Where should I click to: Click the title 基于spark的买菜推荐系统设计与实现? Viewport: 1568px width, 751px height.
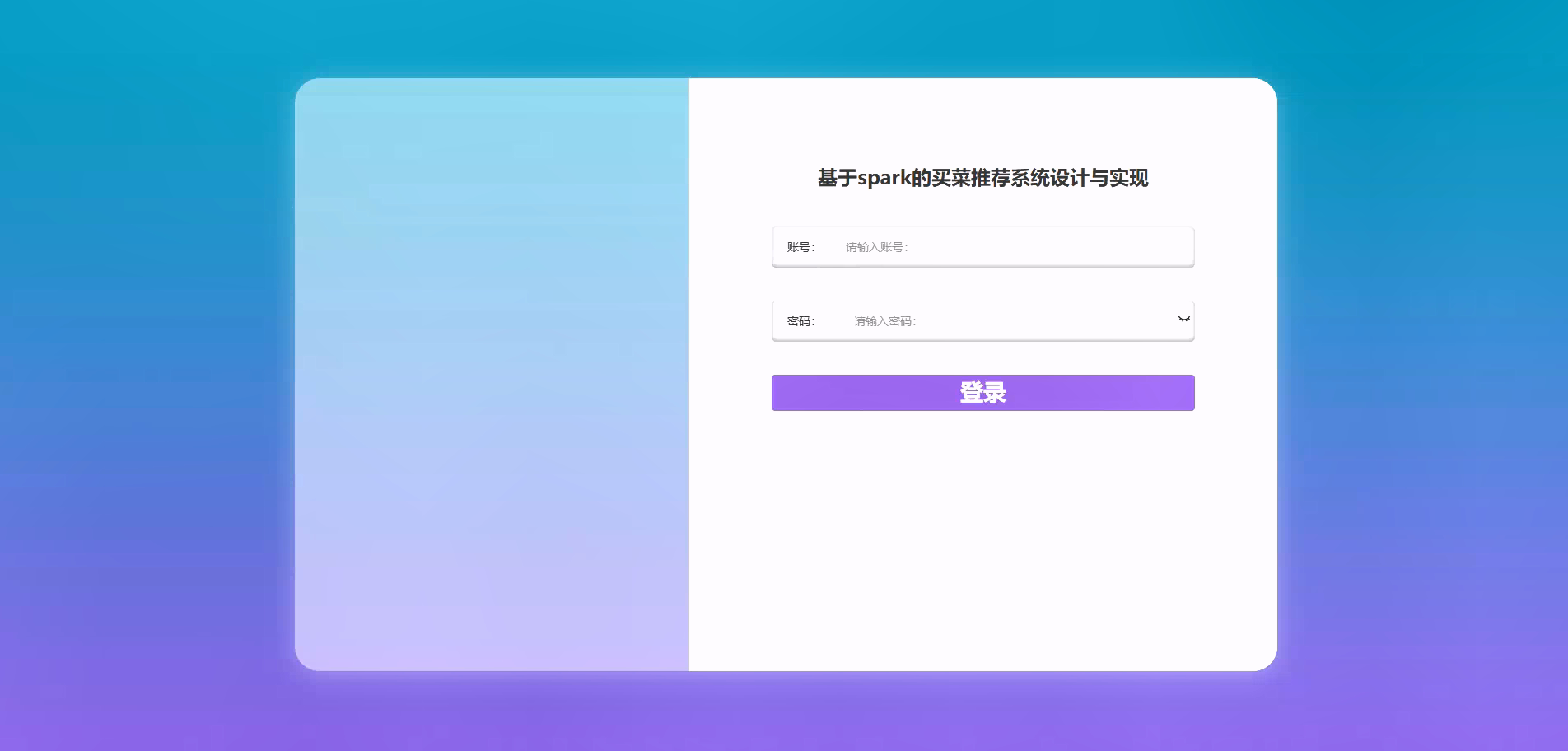(x=982, y=178)
